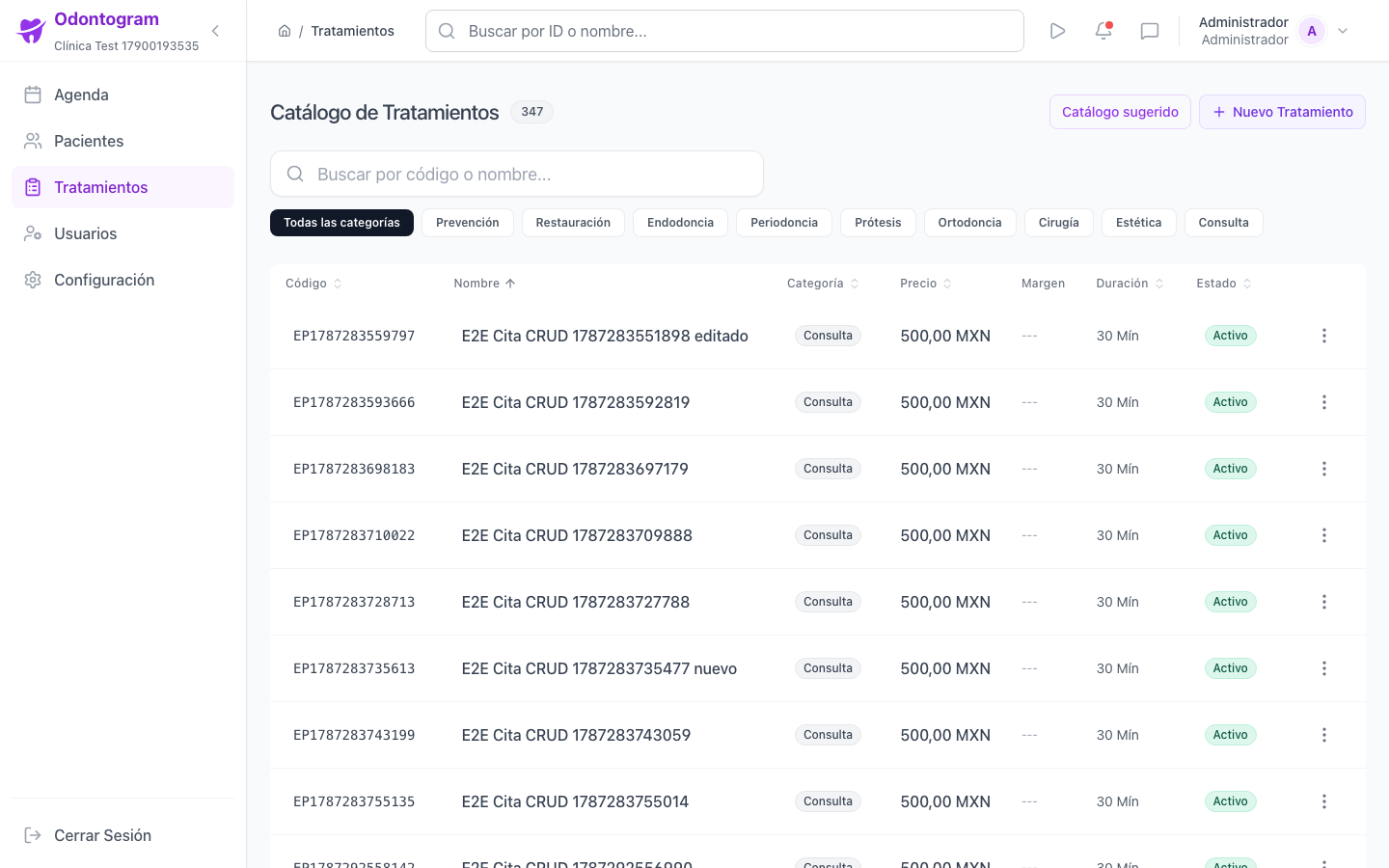Sort table by Precio column

pyautogui.click(x=926, y=284)
